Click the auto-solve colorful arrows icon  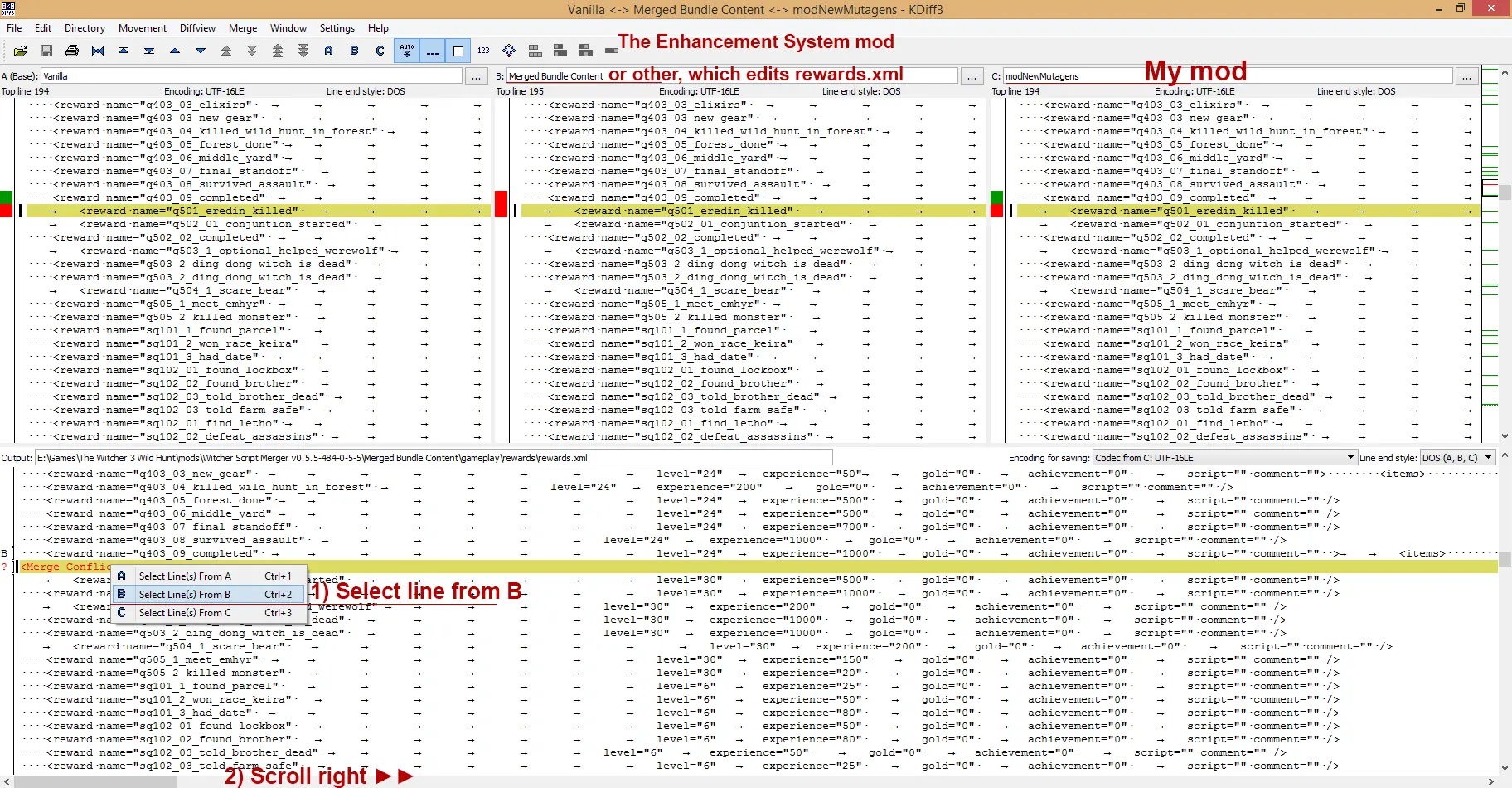(509, 51)
